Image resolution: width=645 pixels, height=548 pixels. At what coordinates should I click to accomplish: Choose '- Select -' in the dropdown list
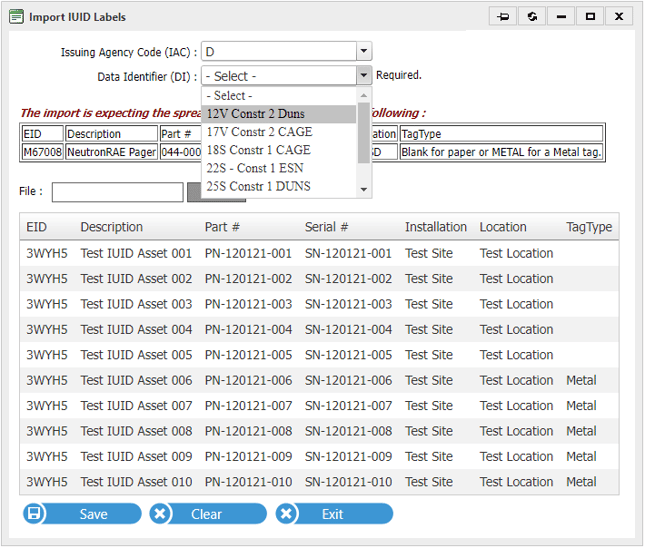279,95
